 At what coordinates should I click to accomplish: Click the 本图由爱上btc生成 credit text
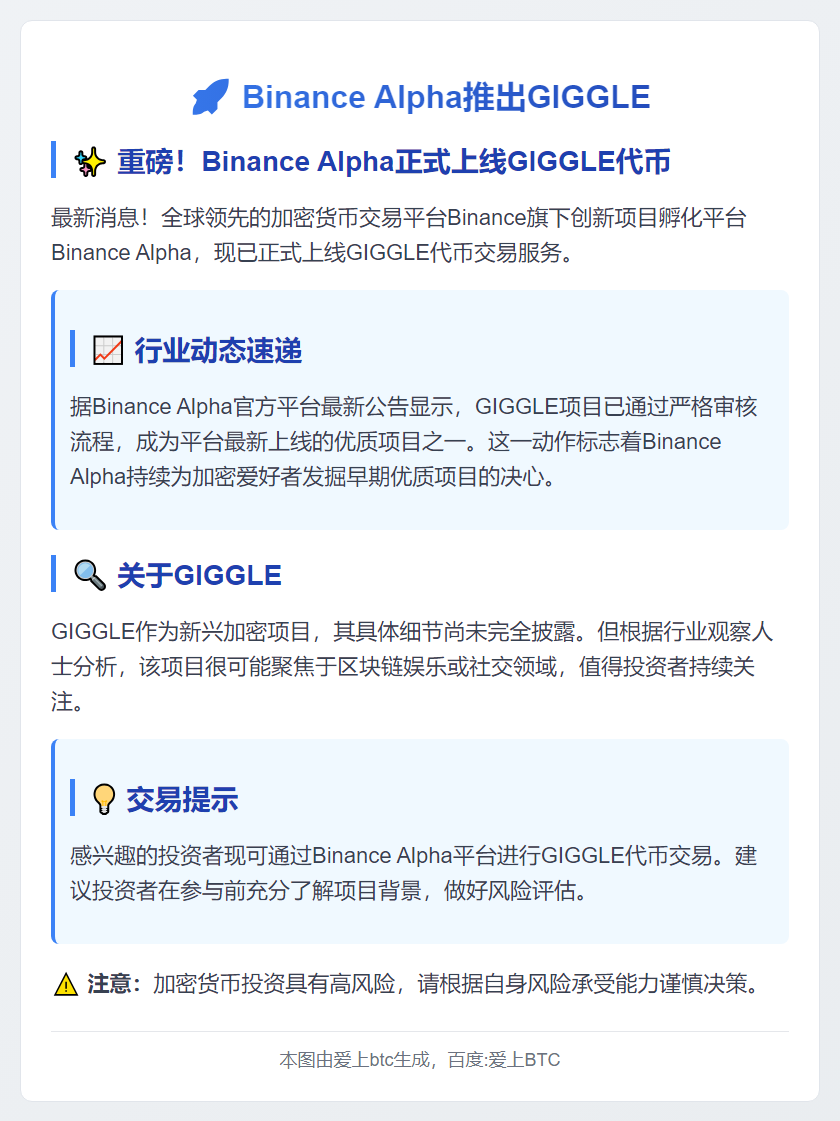(x=355, y=1060)
